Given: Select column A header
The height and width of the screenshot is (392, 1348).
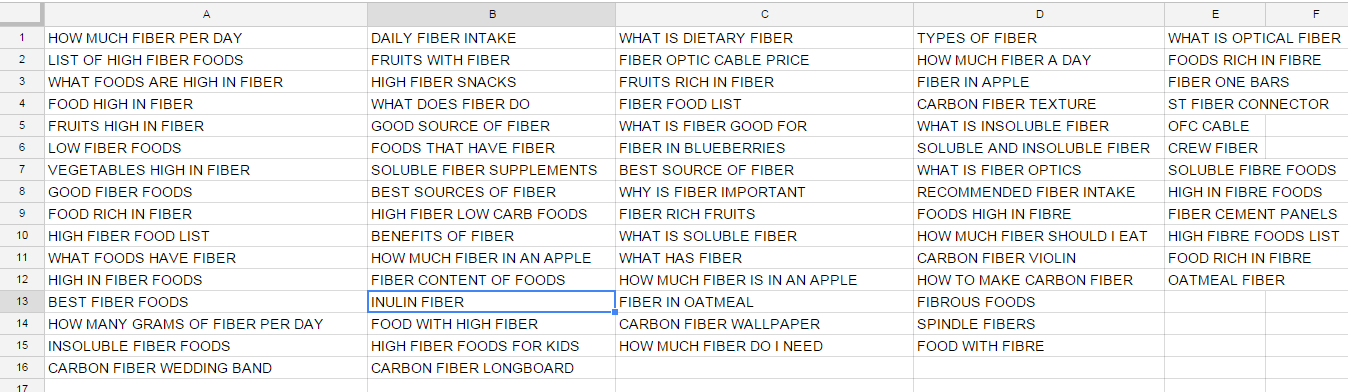Looking at the screenshot, I should point(206,14).
